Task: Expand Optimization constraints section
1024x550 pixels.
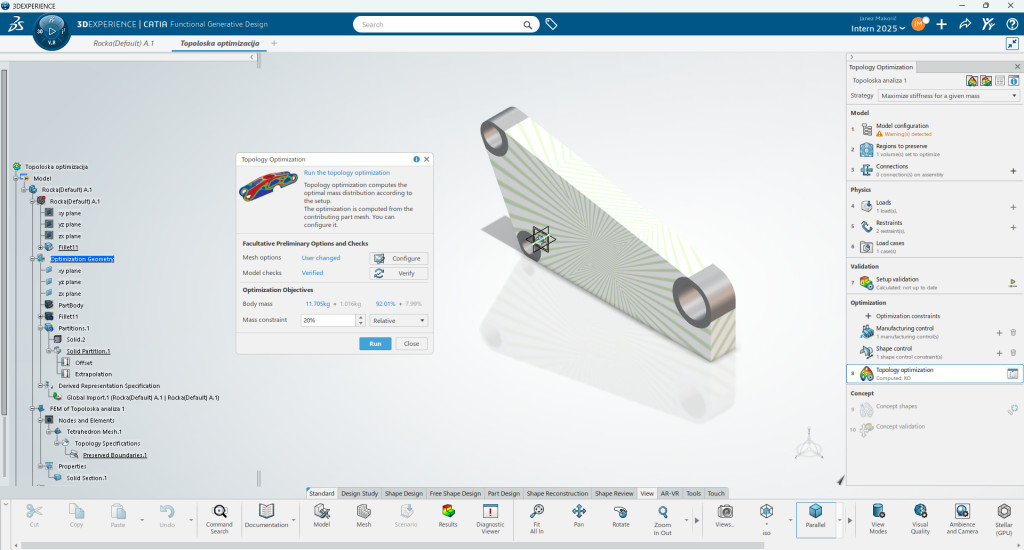Action: [x=868, y=315]
